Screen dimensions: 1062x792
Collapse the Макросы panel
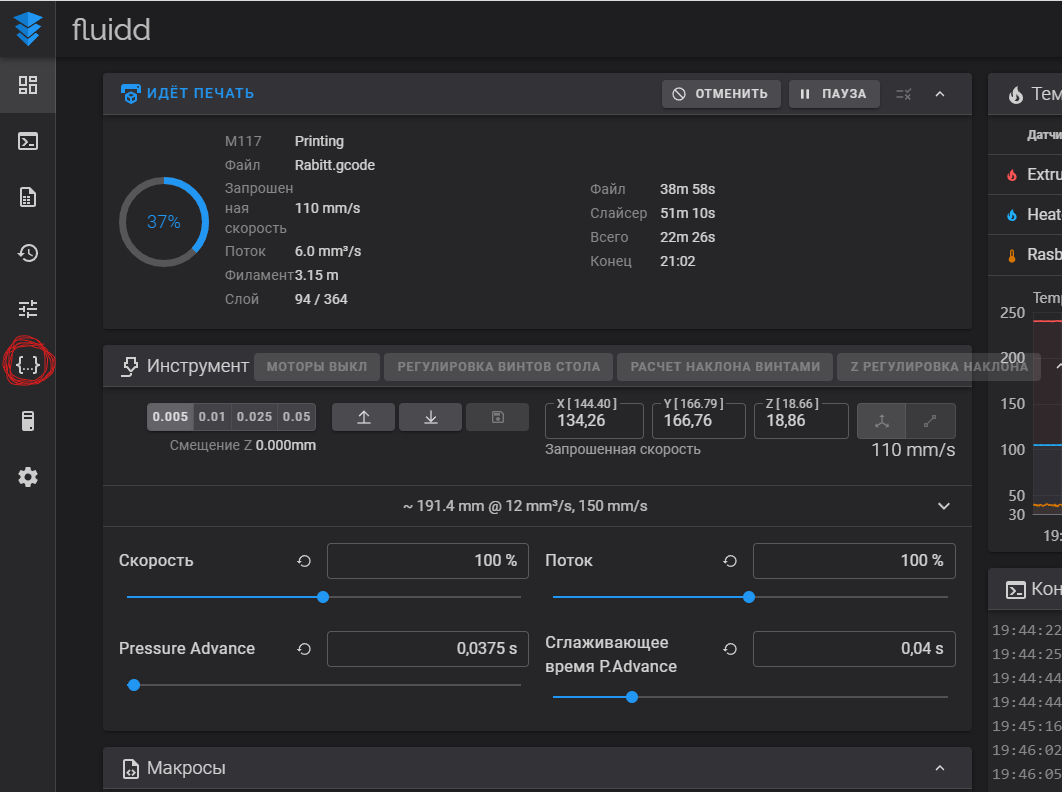[x=939, y=768]
